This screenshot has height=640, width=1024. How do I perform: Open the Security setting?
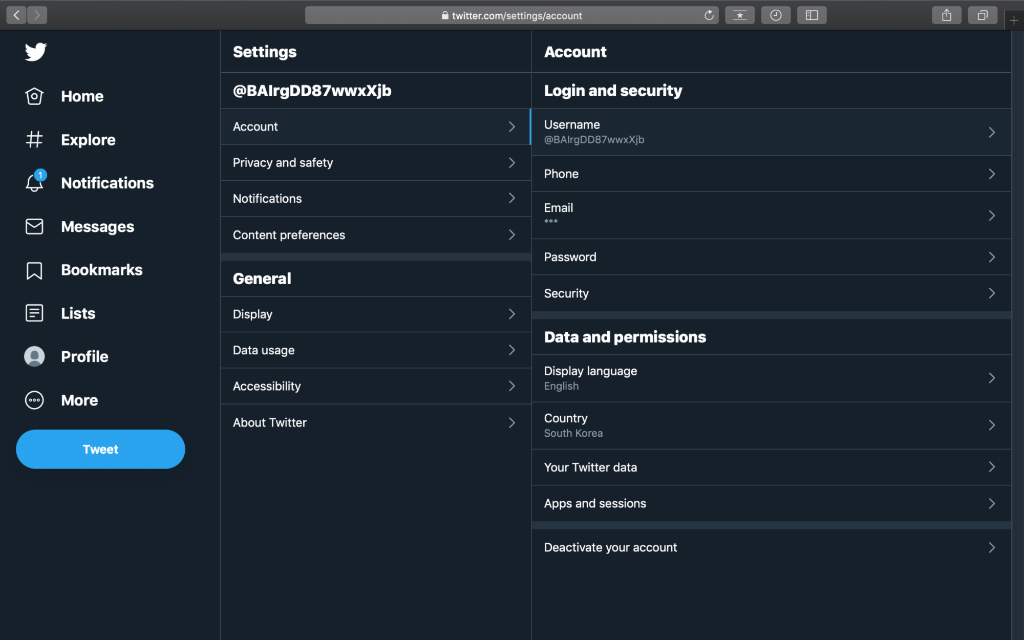pos(771,293)
